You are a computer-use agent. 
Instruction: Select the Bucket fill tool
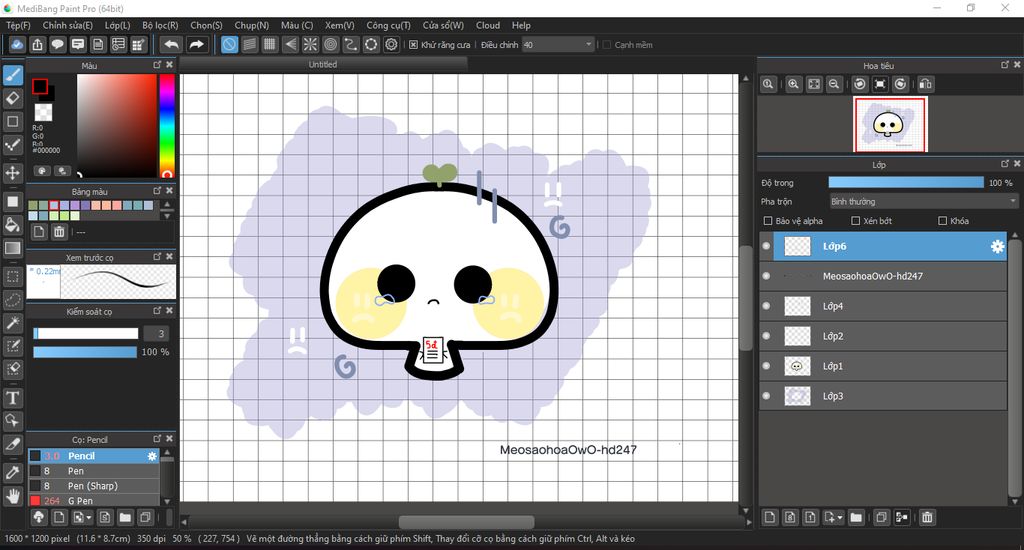point(12,225)
